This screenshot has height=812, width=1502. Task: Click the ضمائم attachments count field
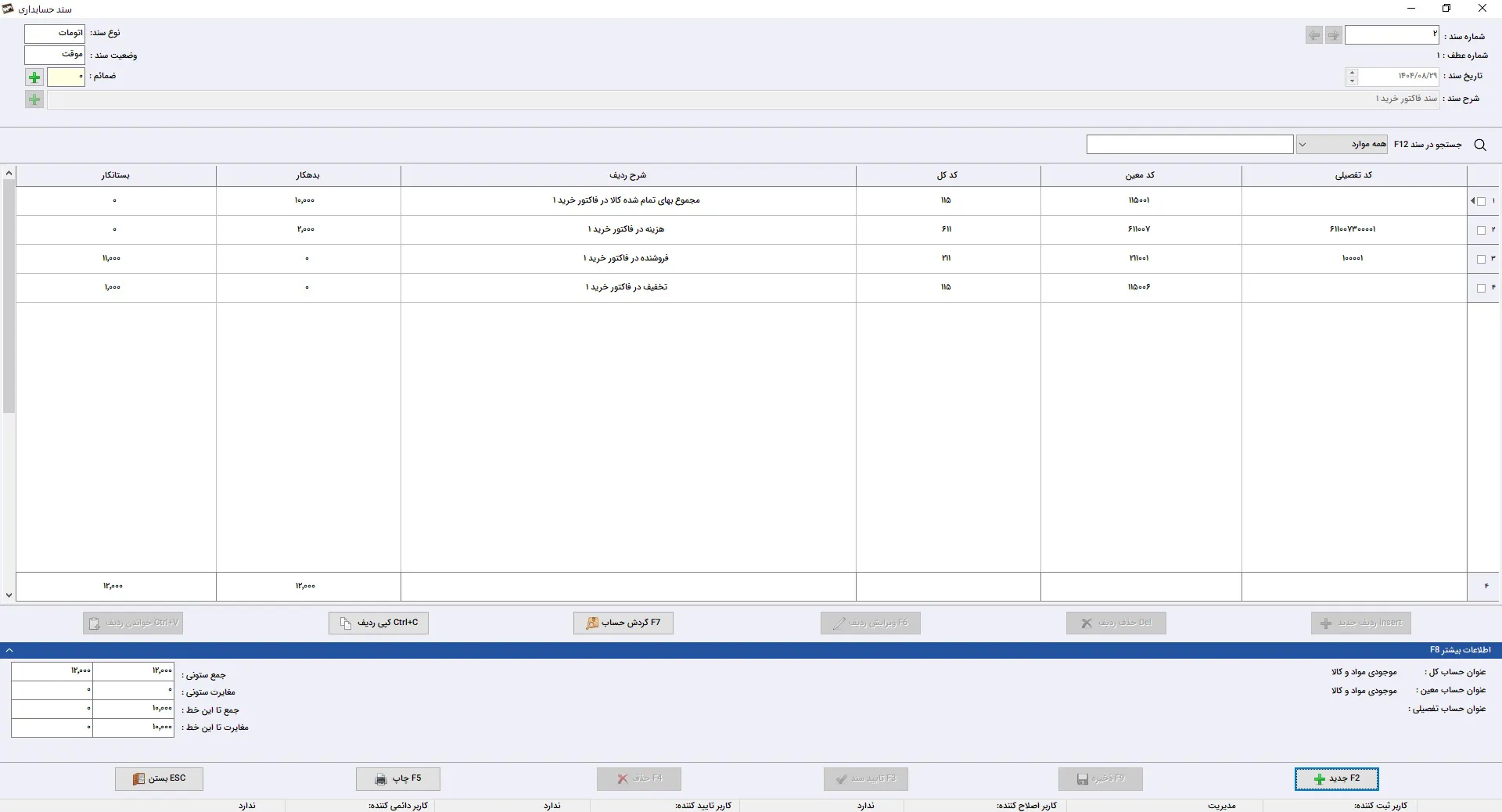pyautogui.click(x=66, y=77)
